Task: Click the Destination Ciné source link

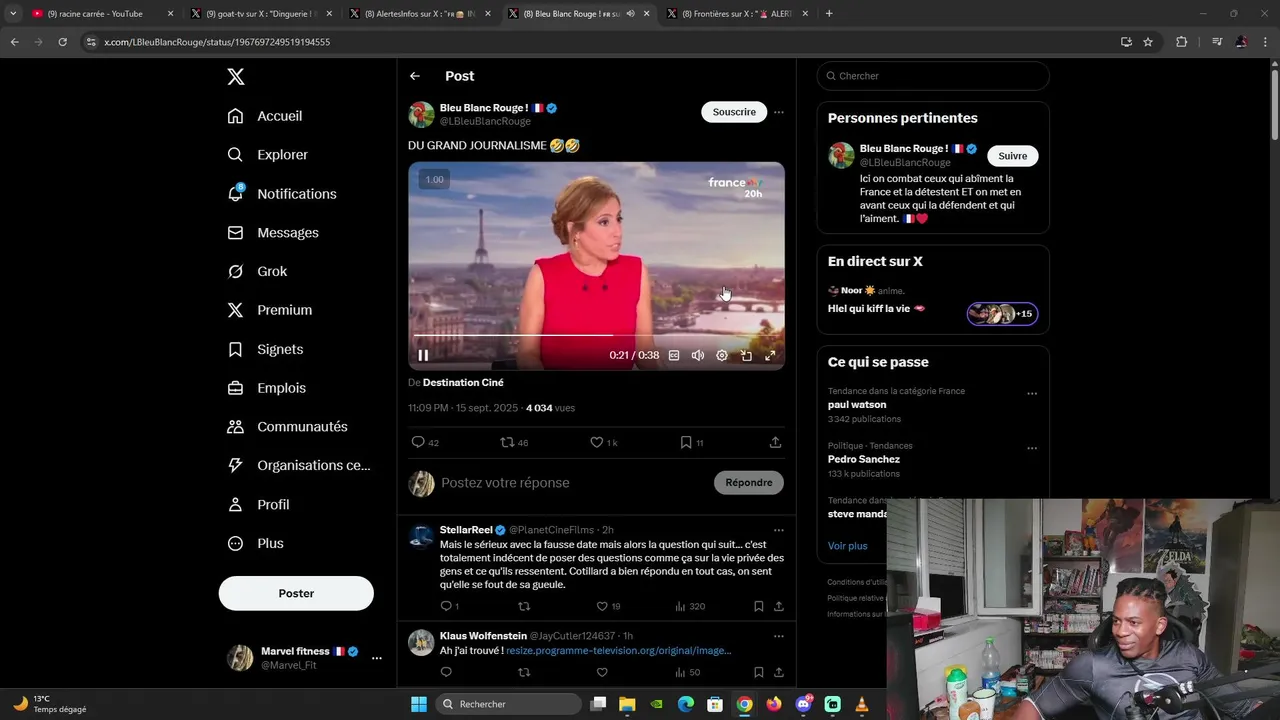Action: point(463,383)
